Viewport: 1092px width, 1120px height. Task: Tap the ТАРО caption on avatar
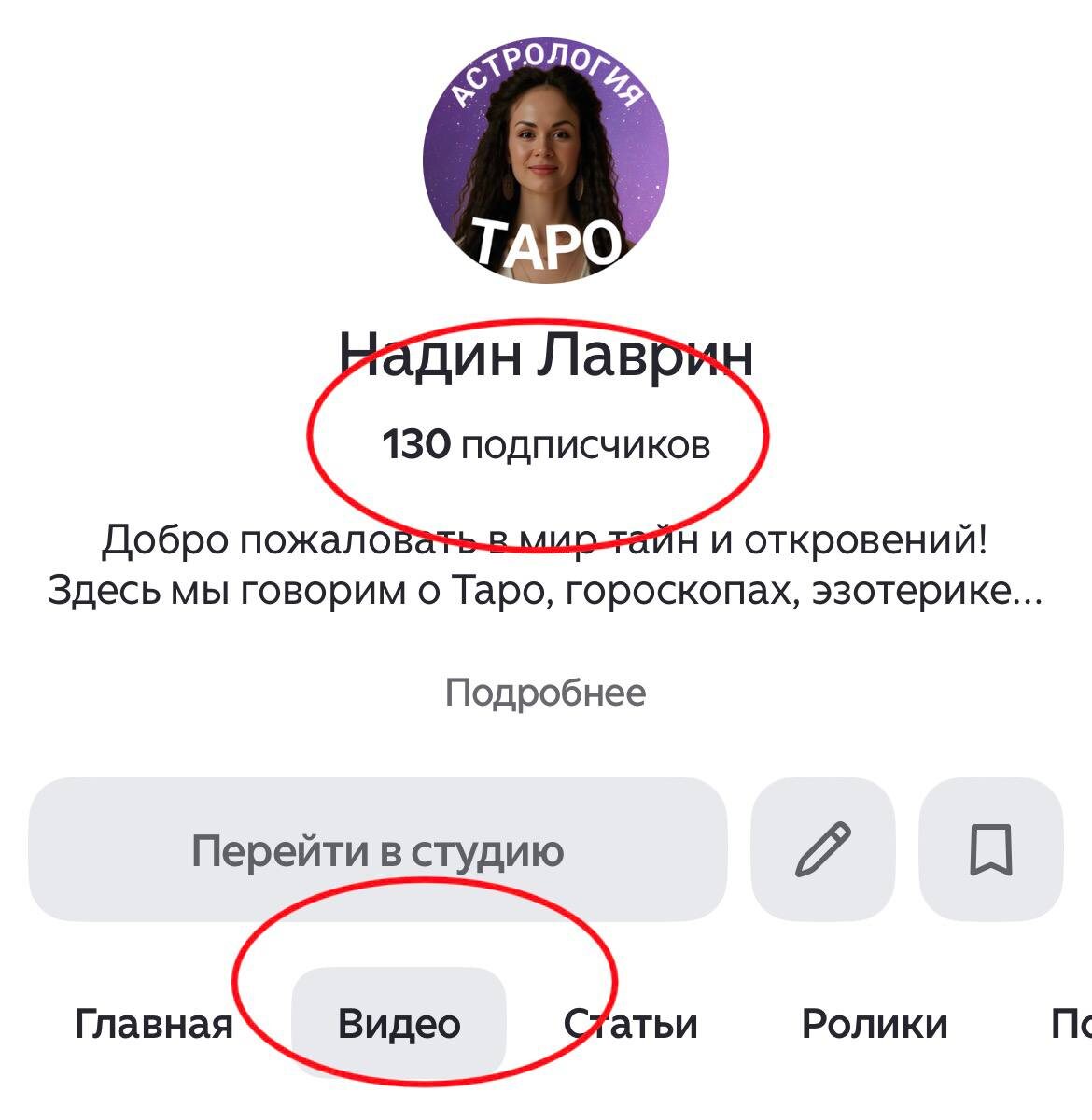click(x=546, y=243)
